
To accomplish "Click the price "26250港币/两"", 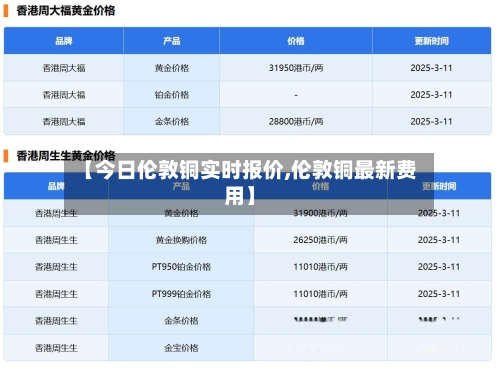I will (320, 240).
